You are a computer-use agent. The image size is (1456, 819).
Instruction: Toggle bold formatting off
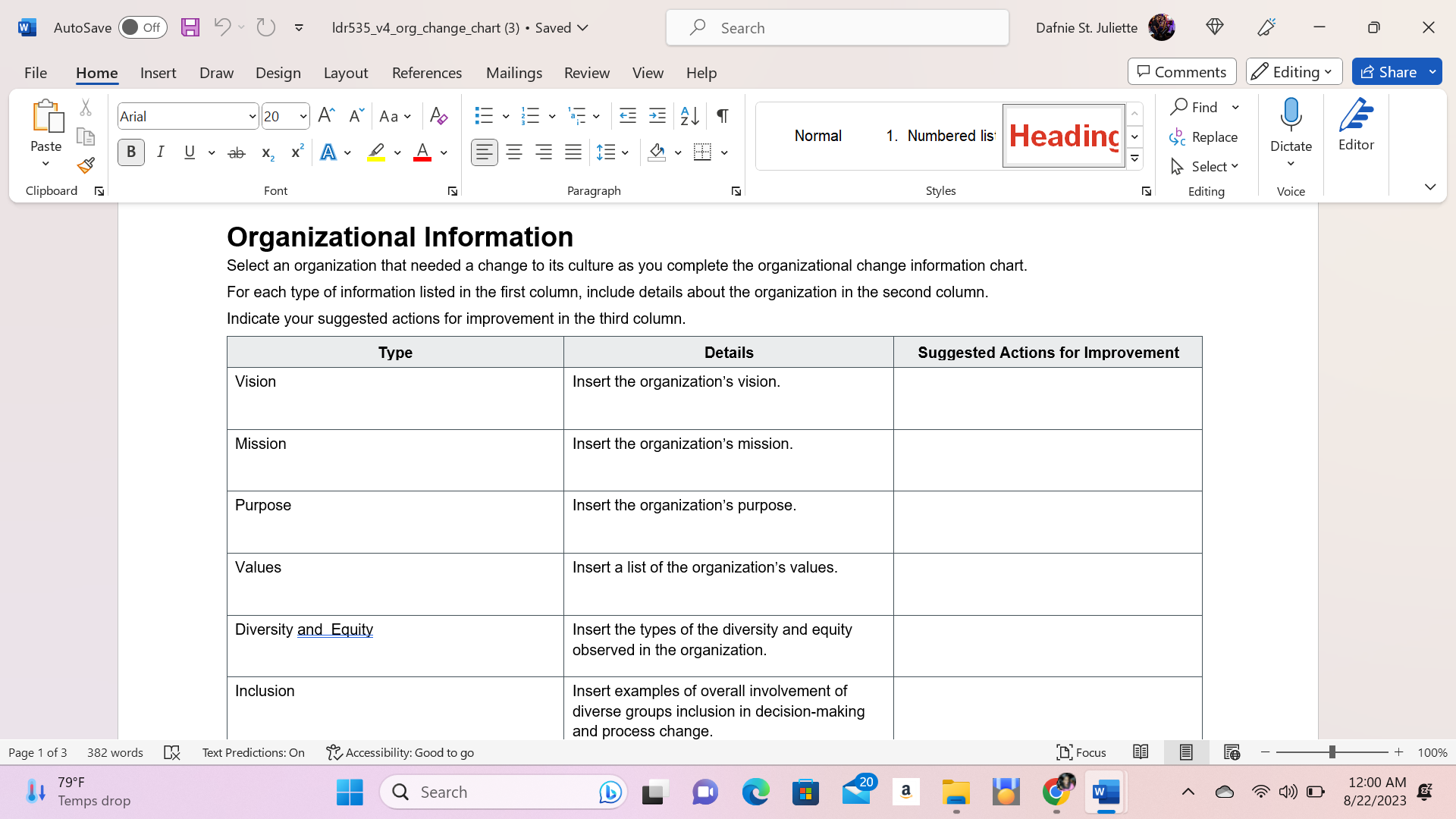[x=130, y=152]
